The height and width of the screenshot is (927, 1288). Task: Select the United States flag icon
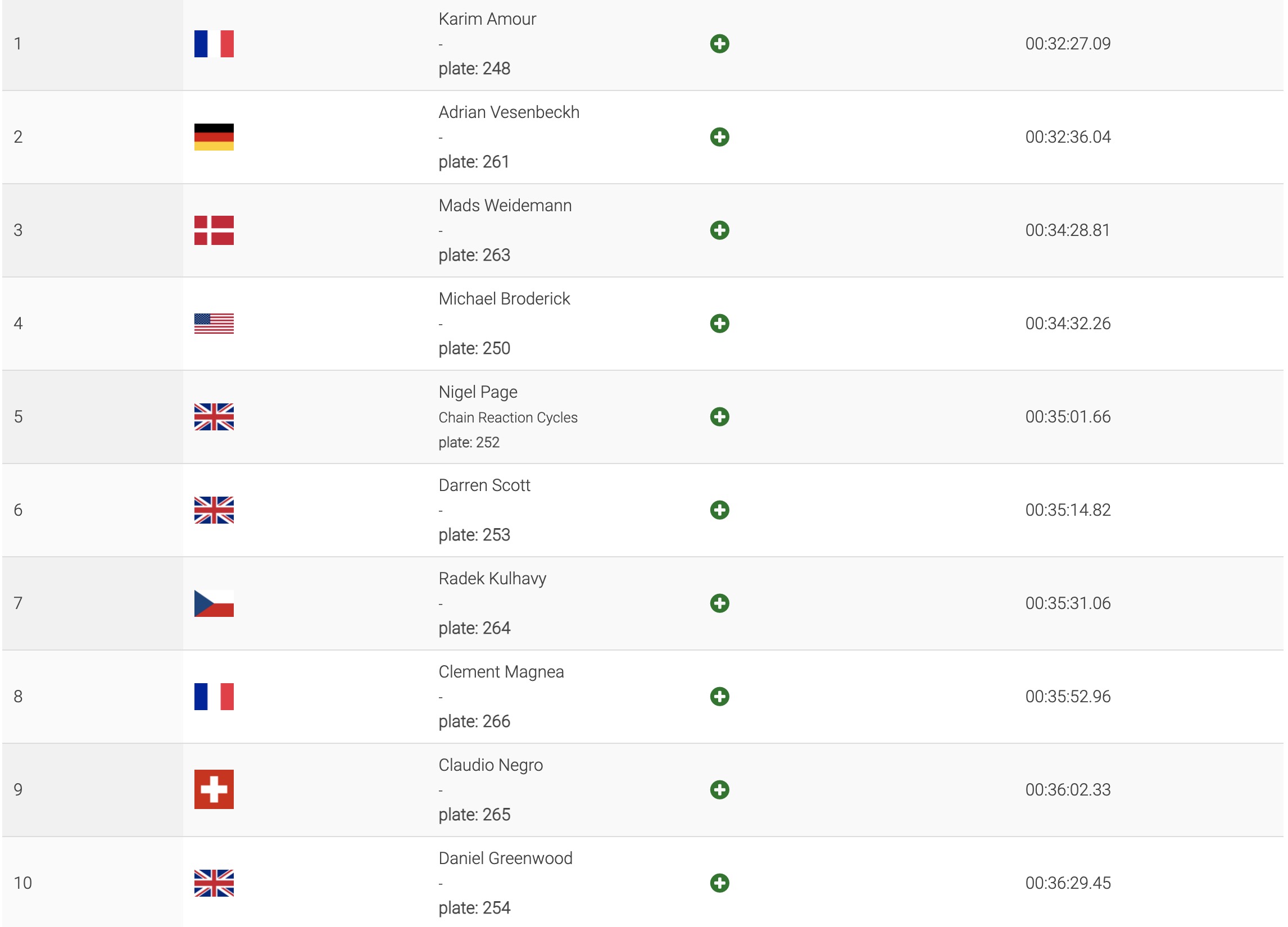click(x=214, y=324)
